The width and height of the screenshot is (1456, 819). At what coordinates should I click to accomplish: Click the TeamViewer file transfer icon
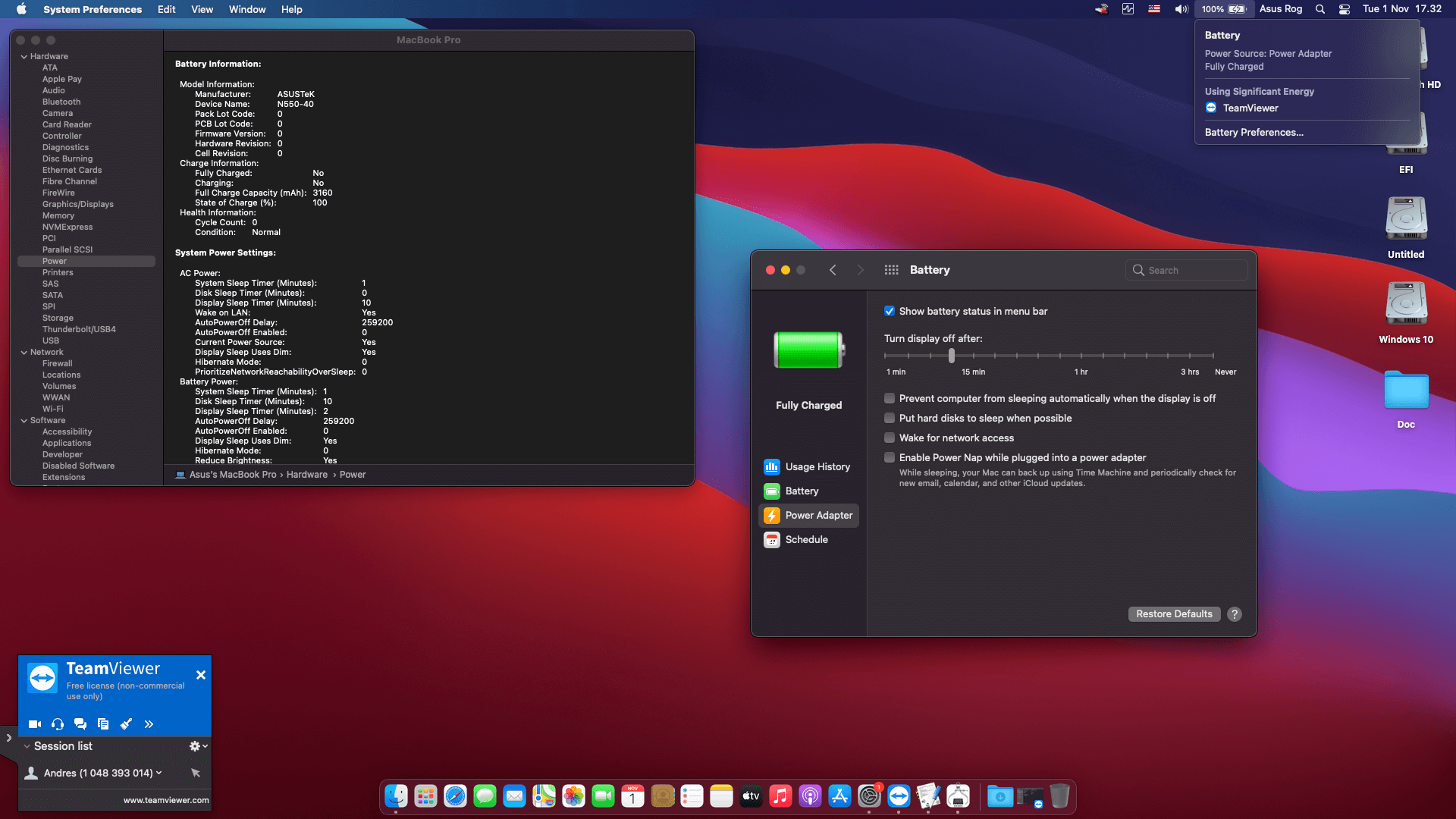(103, 724)
